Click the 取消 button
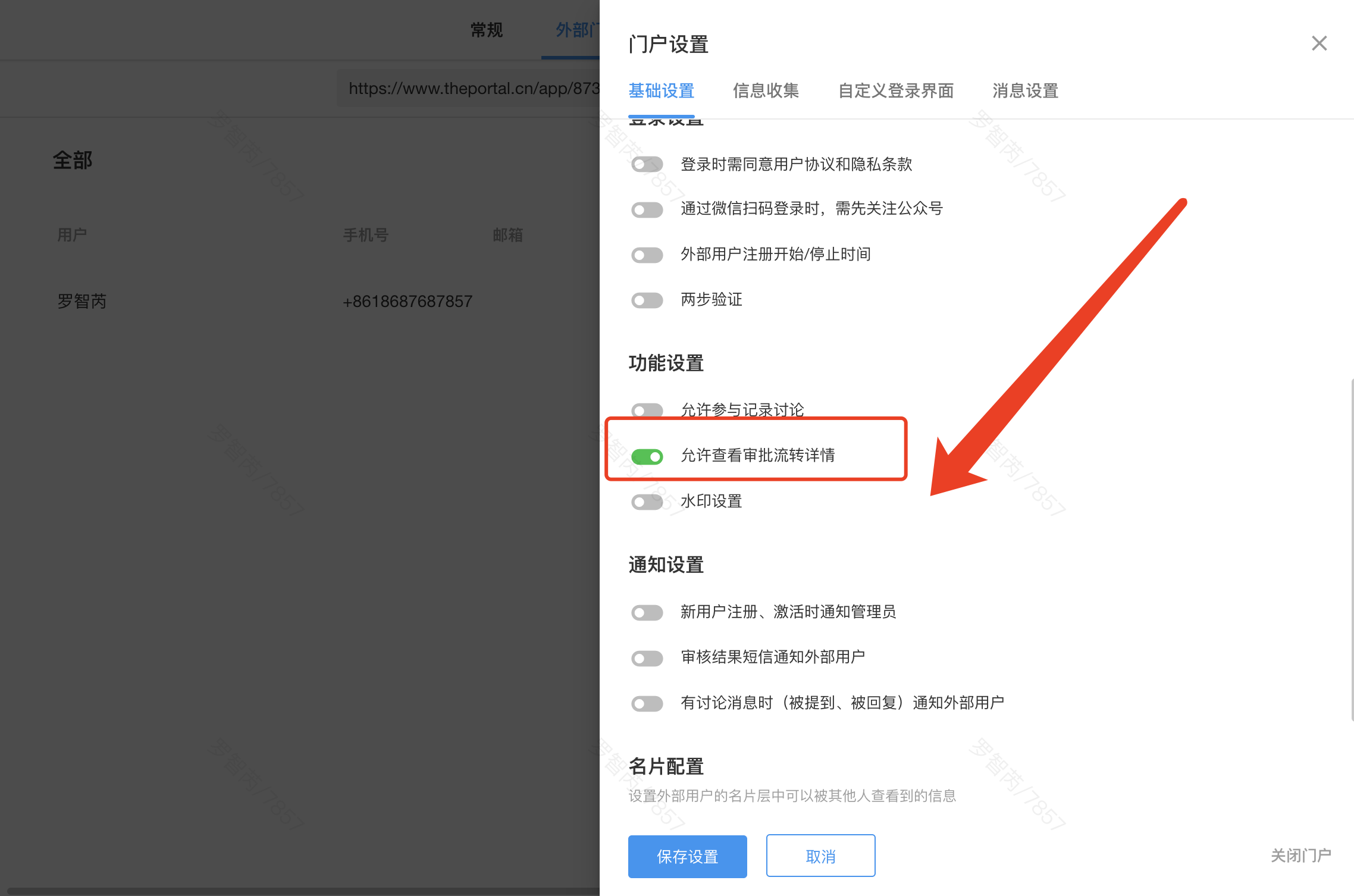Screen dimensions: 1354x896 (x=820, y=856)
